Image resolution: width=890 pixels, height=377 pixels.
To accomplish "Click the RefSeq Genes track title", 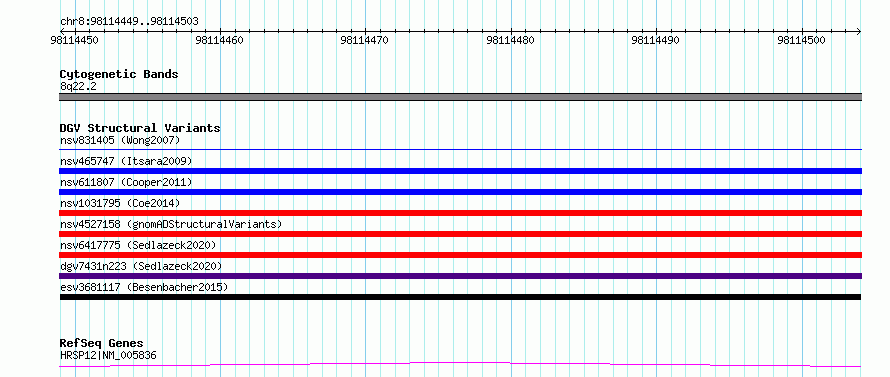I will [102, 344].
